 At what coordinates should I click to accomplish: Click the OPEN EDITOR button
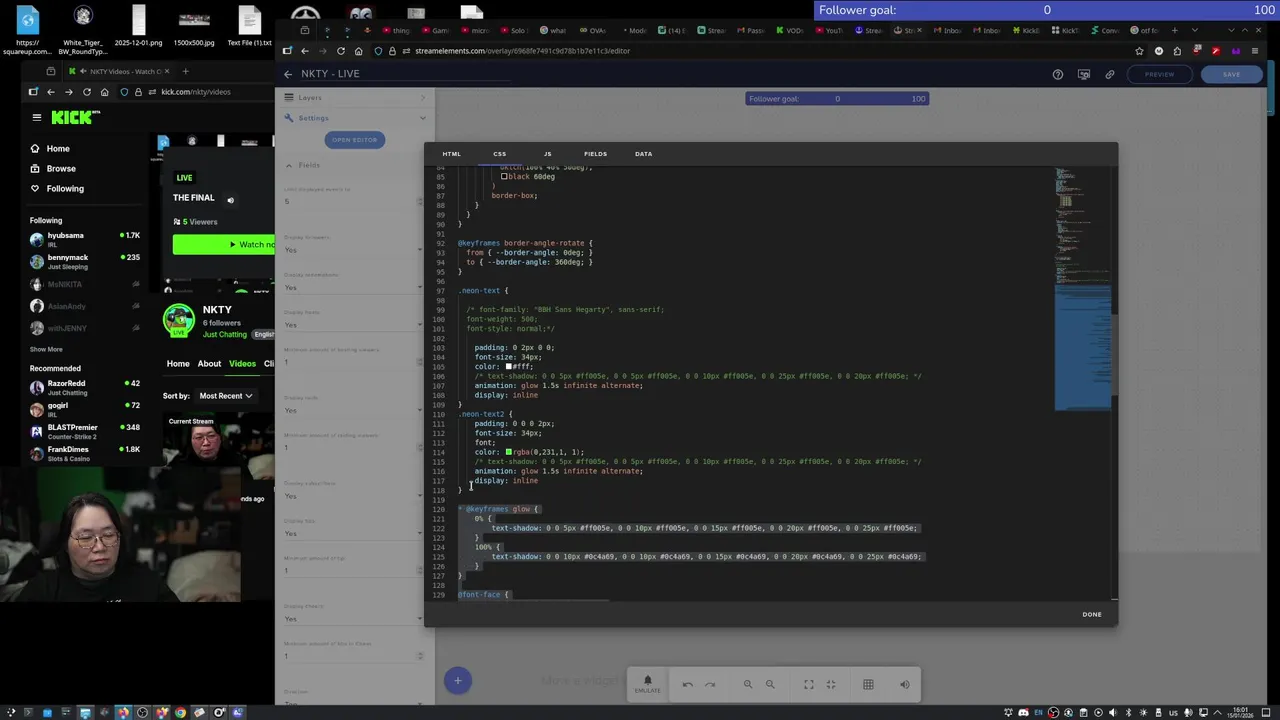coord(354,140)
